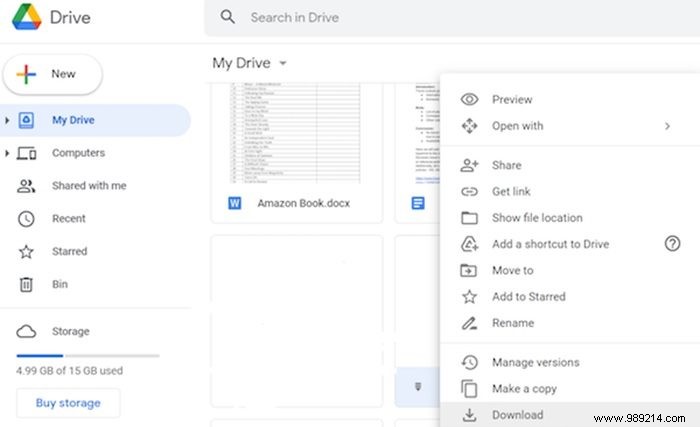Click the Buy storage button
The width and height of the screenshot is (700, 427).
68,403
